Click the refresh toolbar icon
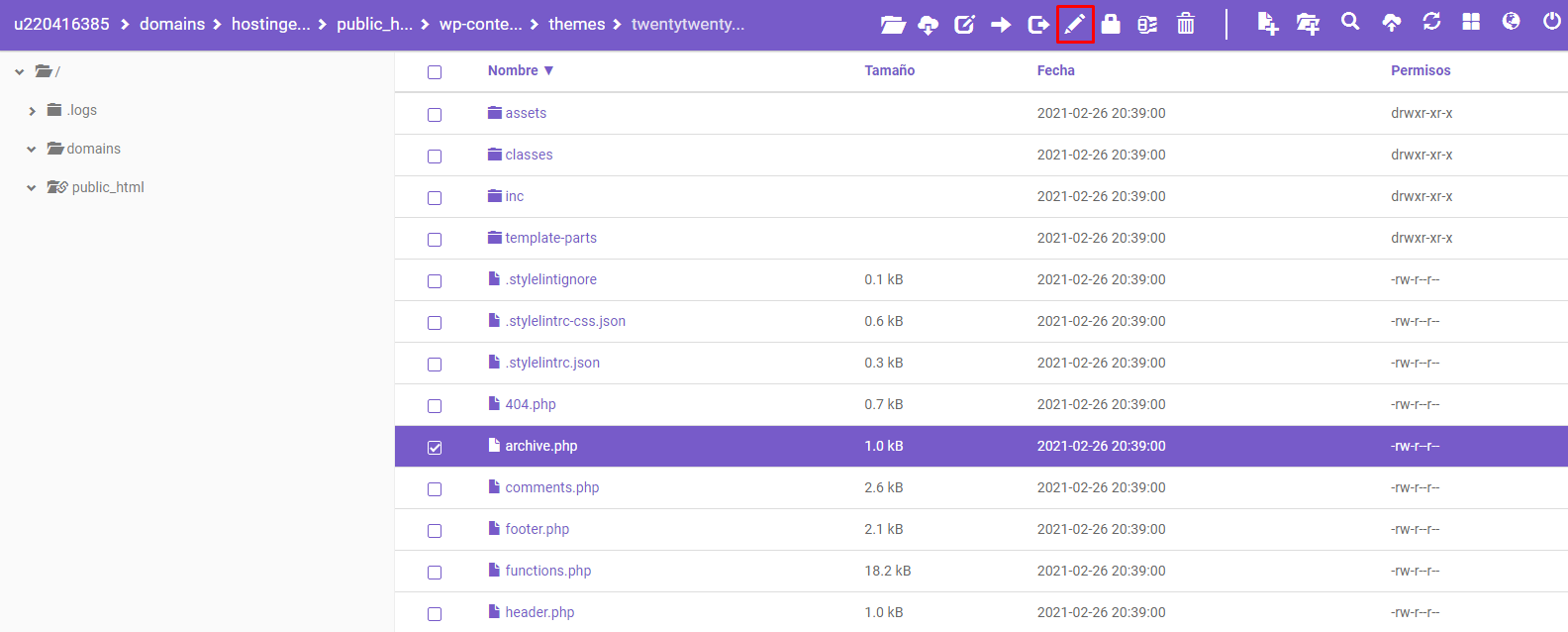Screen dimensions: 1568x632 click(1431, 22)
